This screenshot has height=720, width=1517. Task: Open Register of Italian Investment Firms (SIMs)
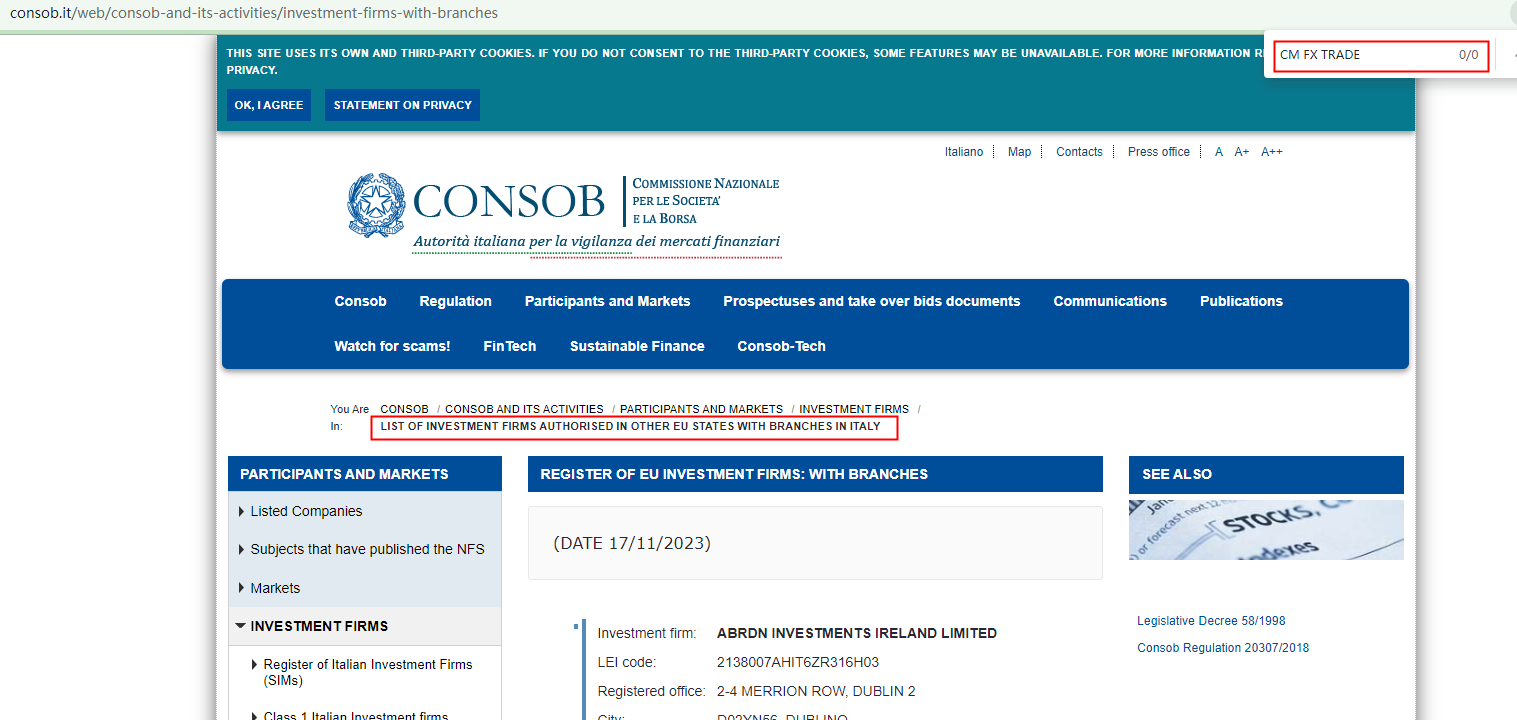point(367,672)
